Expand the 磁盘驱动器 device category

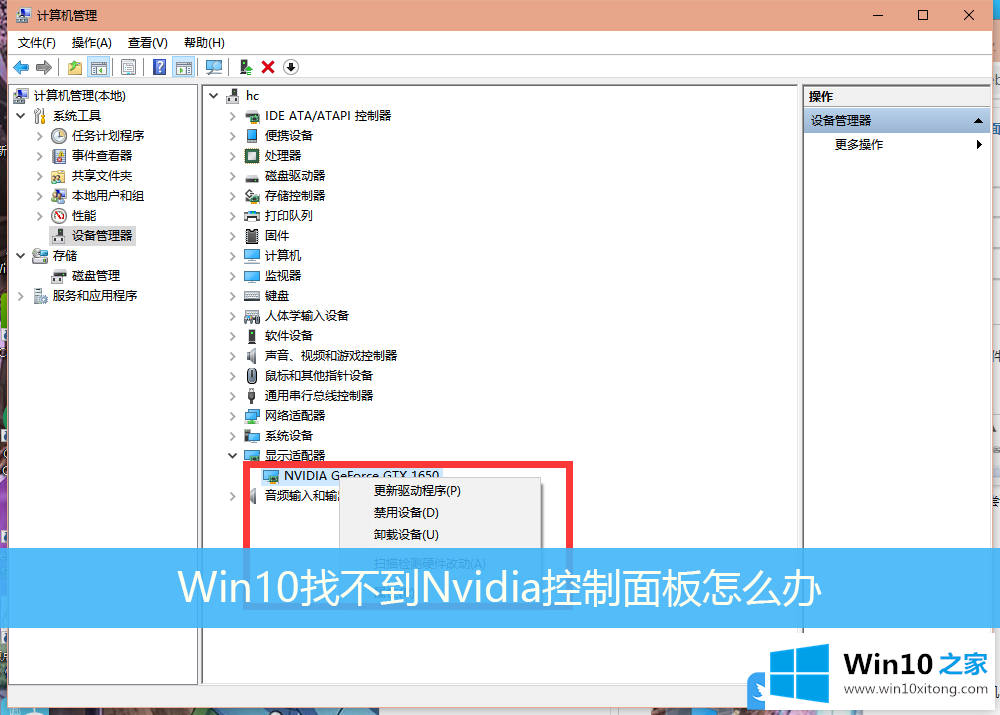[x=233, y=176]
